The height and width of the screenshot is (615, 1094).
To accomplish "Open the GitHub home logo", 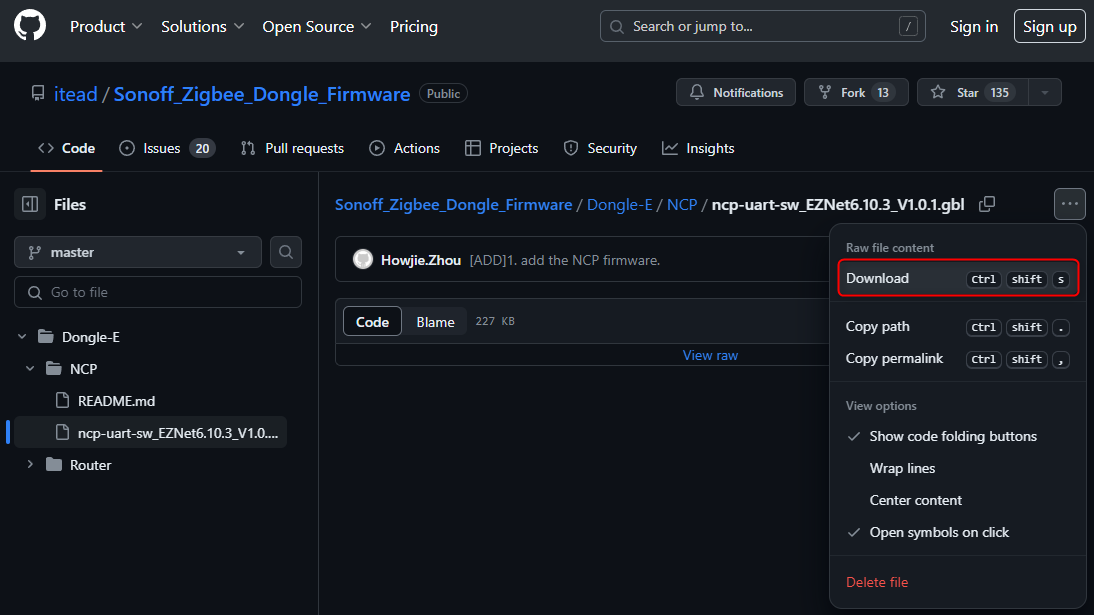I will [30, 26].
